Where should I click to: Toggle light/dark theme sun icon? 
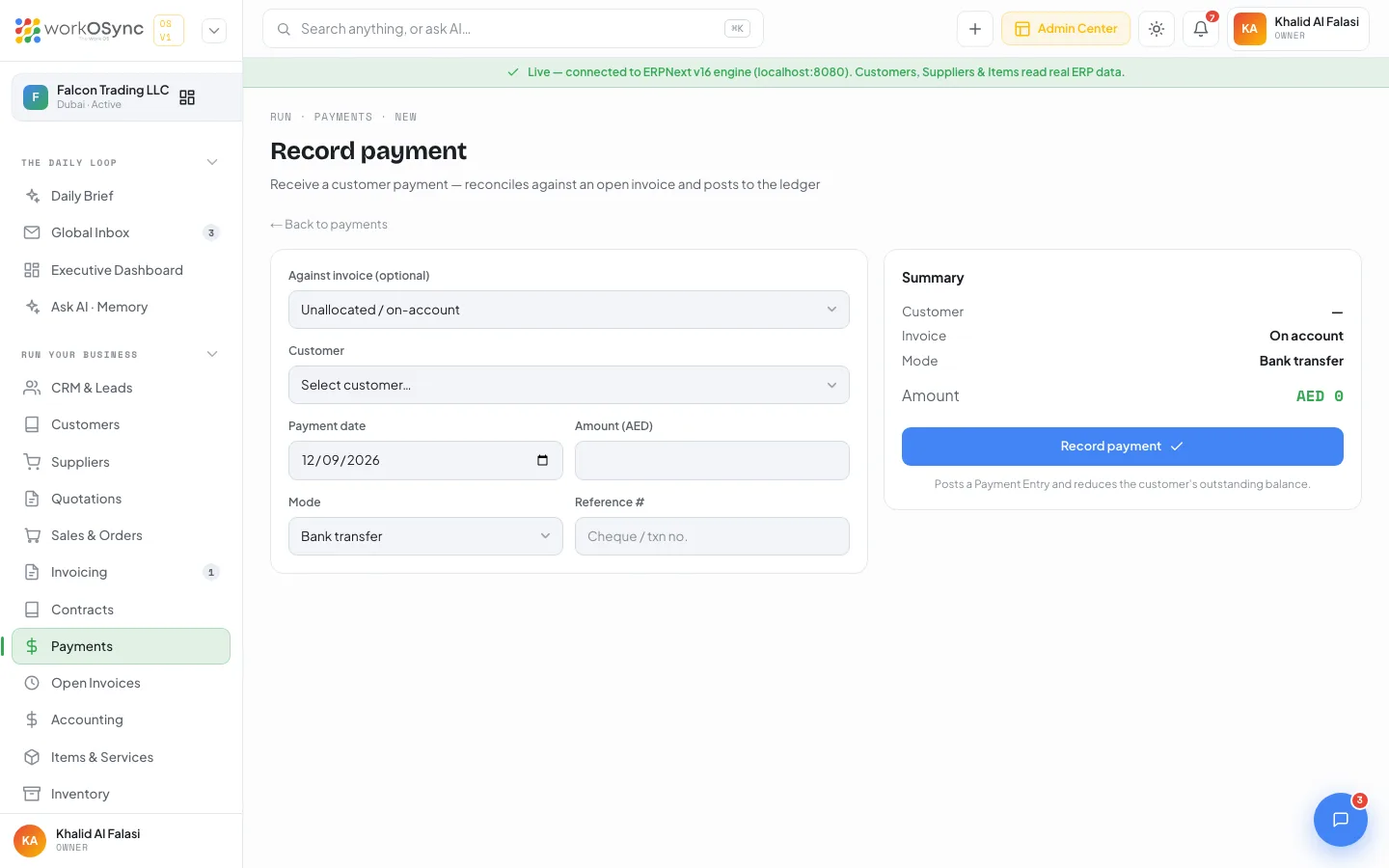(x=1157, y=29)
